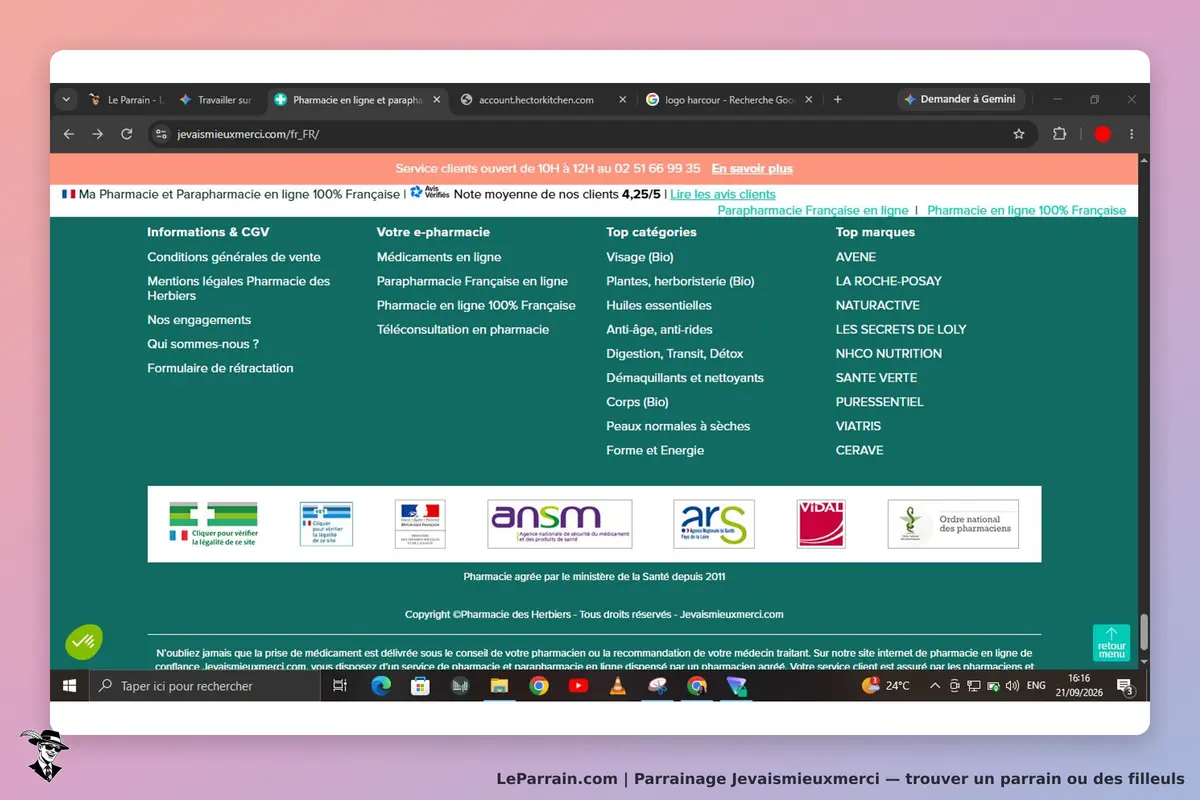Click the browser forward arrow
Viewport: 1200px width, 800px height.
[97, 134]
